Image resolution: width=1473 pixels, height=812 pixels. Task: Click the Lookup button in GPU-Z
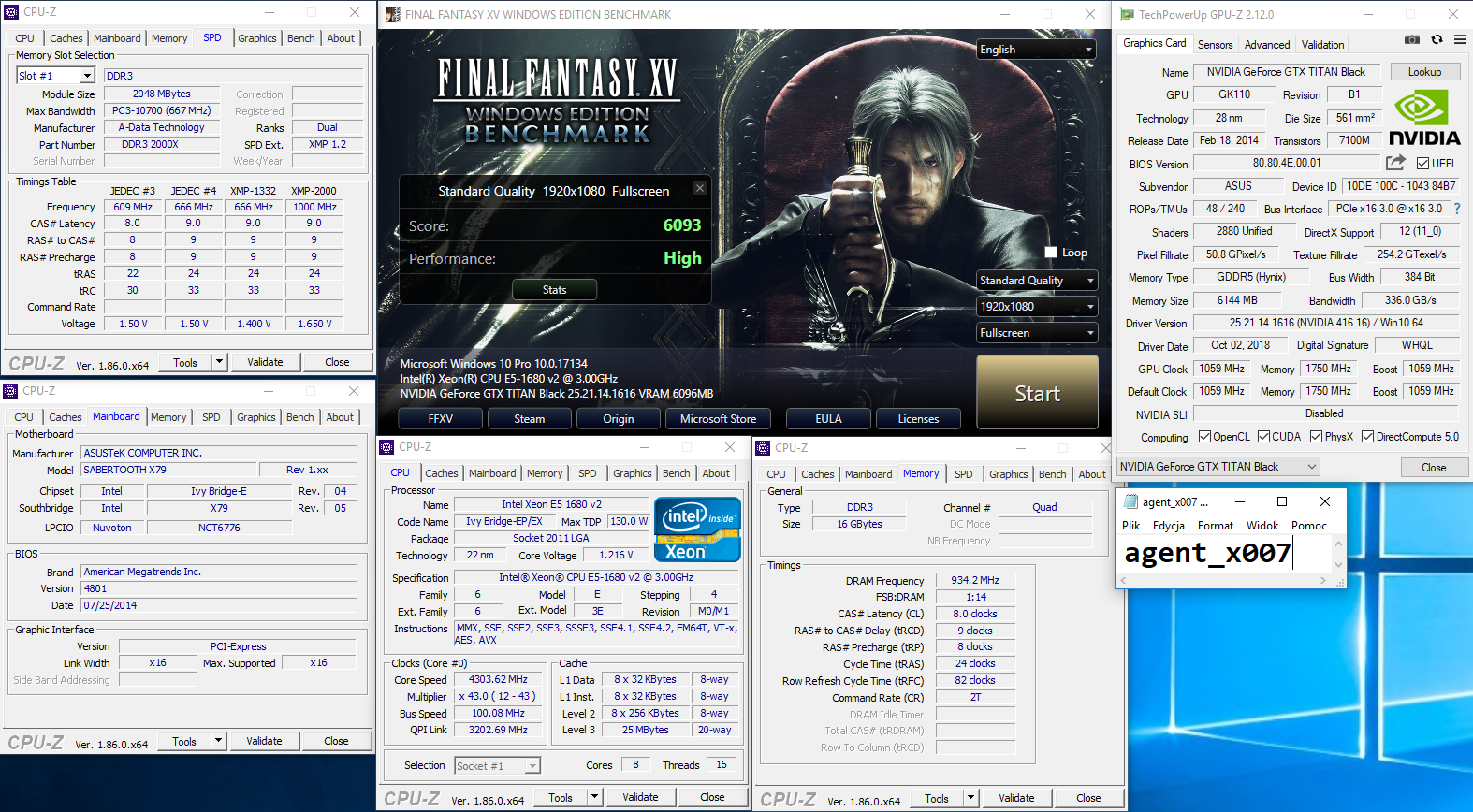click(1424, 72)
